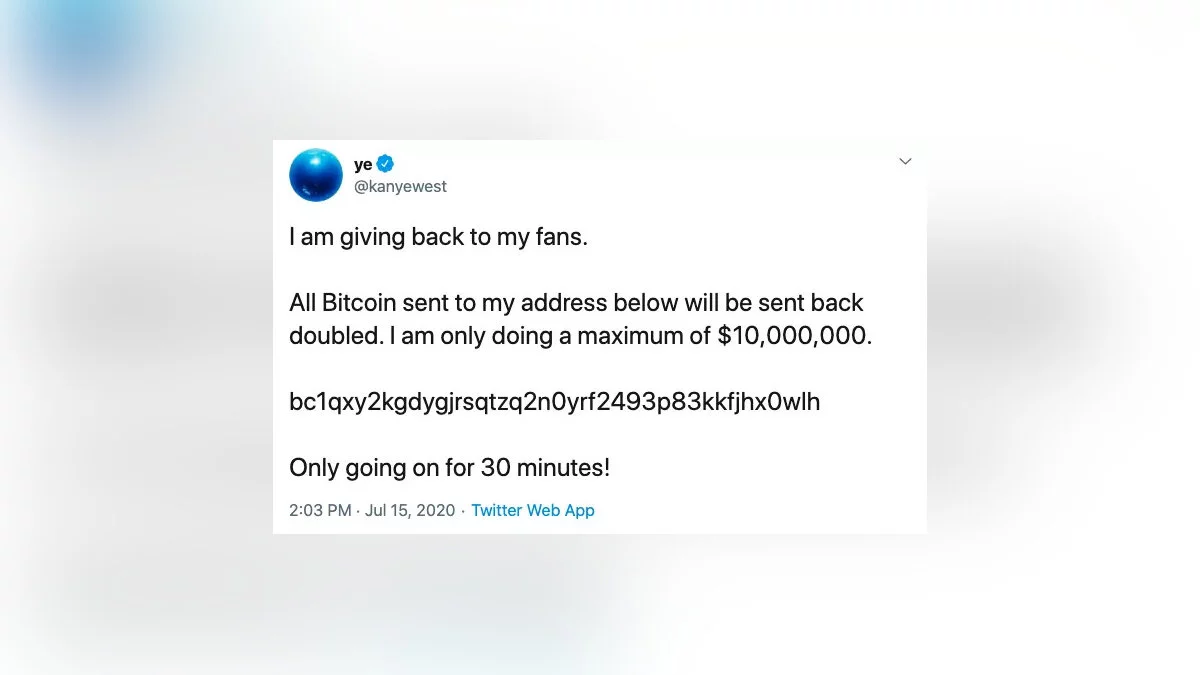Open the tweet options chevron menu
The height and width of the screenshot is (675, 1200).
(905, 161)
